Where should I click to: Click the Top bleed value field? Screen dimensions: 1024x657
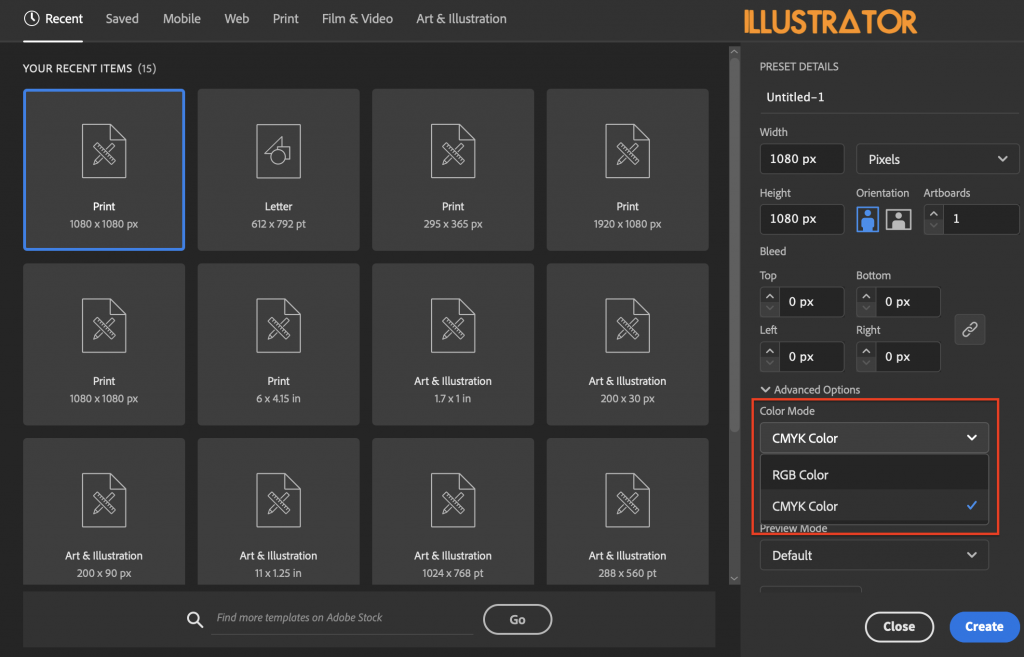pyautogui.click(x=811, y=302)
